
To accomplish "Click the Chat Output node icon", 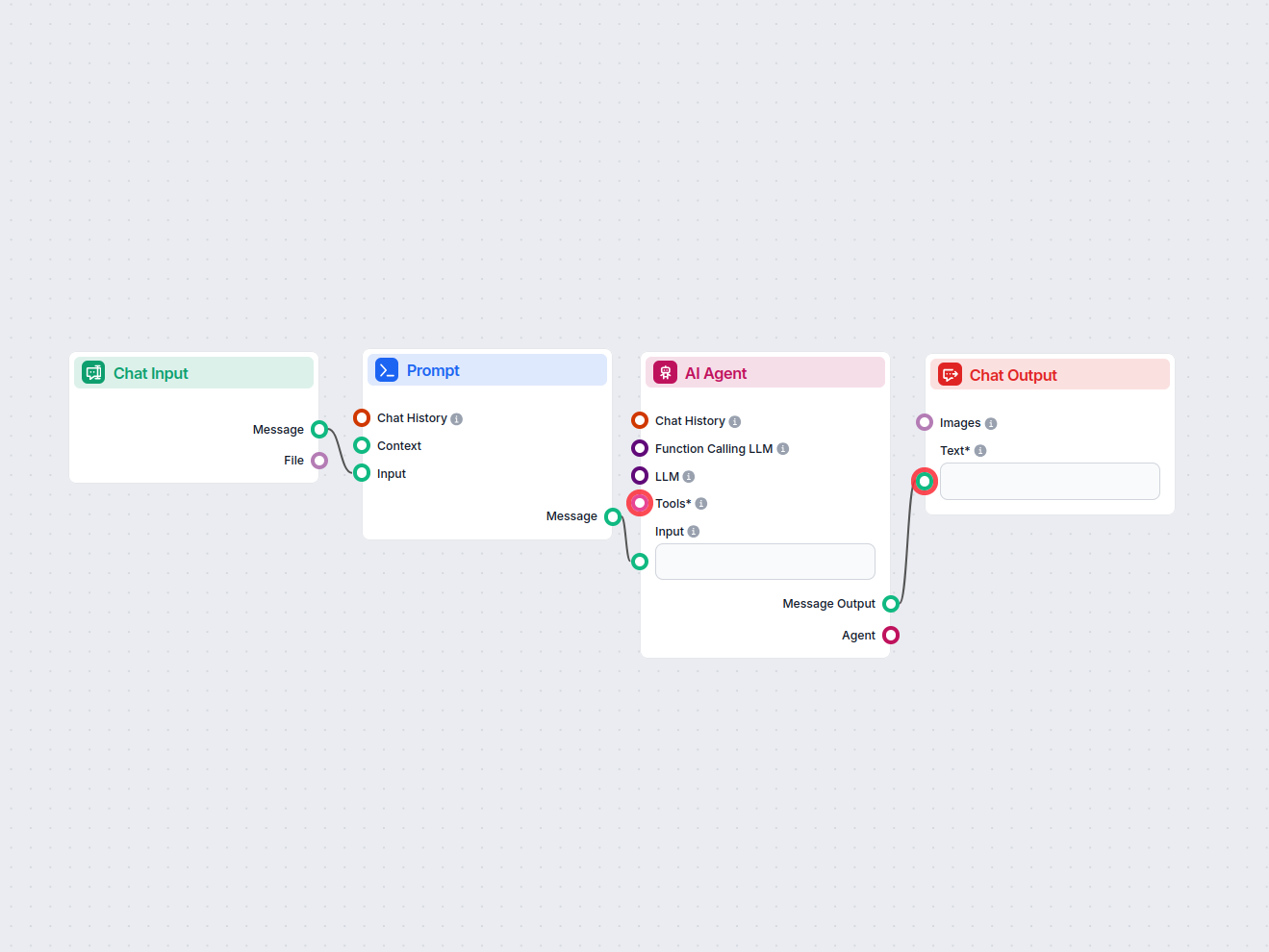I will coord(950,374).
